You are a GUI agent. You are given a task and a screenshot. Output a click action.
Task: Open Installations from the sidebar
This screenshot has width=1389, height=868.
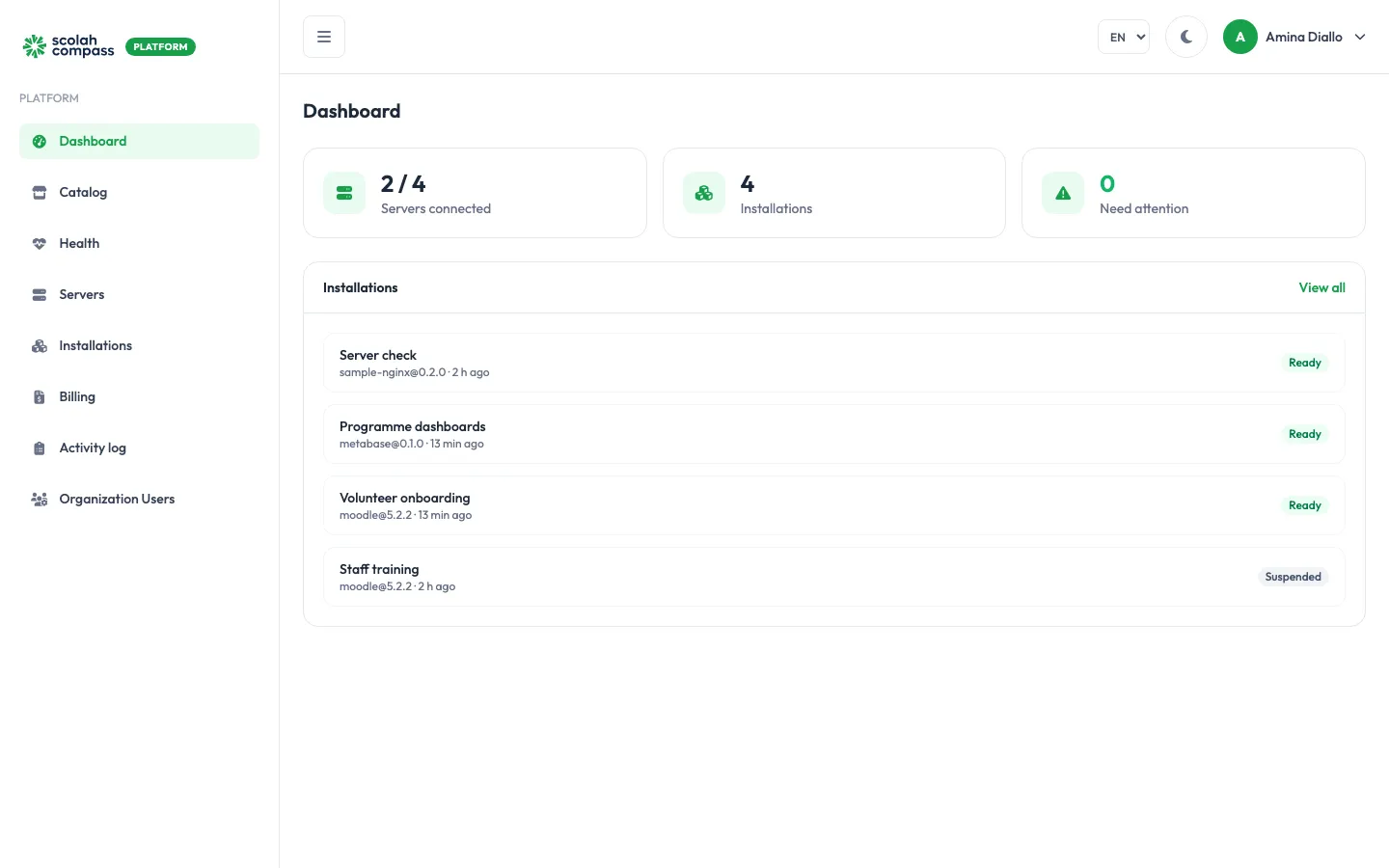[x=139, y=345]
